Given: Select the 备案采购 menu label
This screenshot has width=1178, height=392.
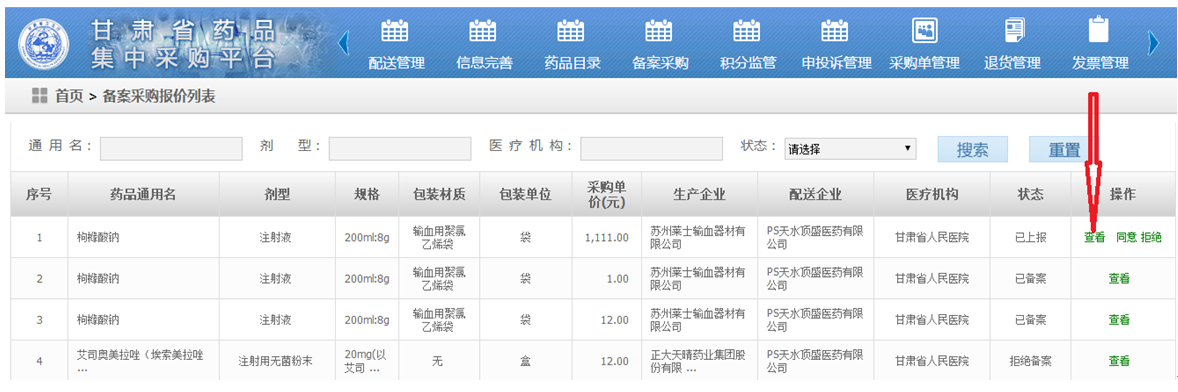Looking at the screenshot, I should pos(660,63).
